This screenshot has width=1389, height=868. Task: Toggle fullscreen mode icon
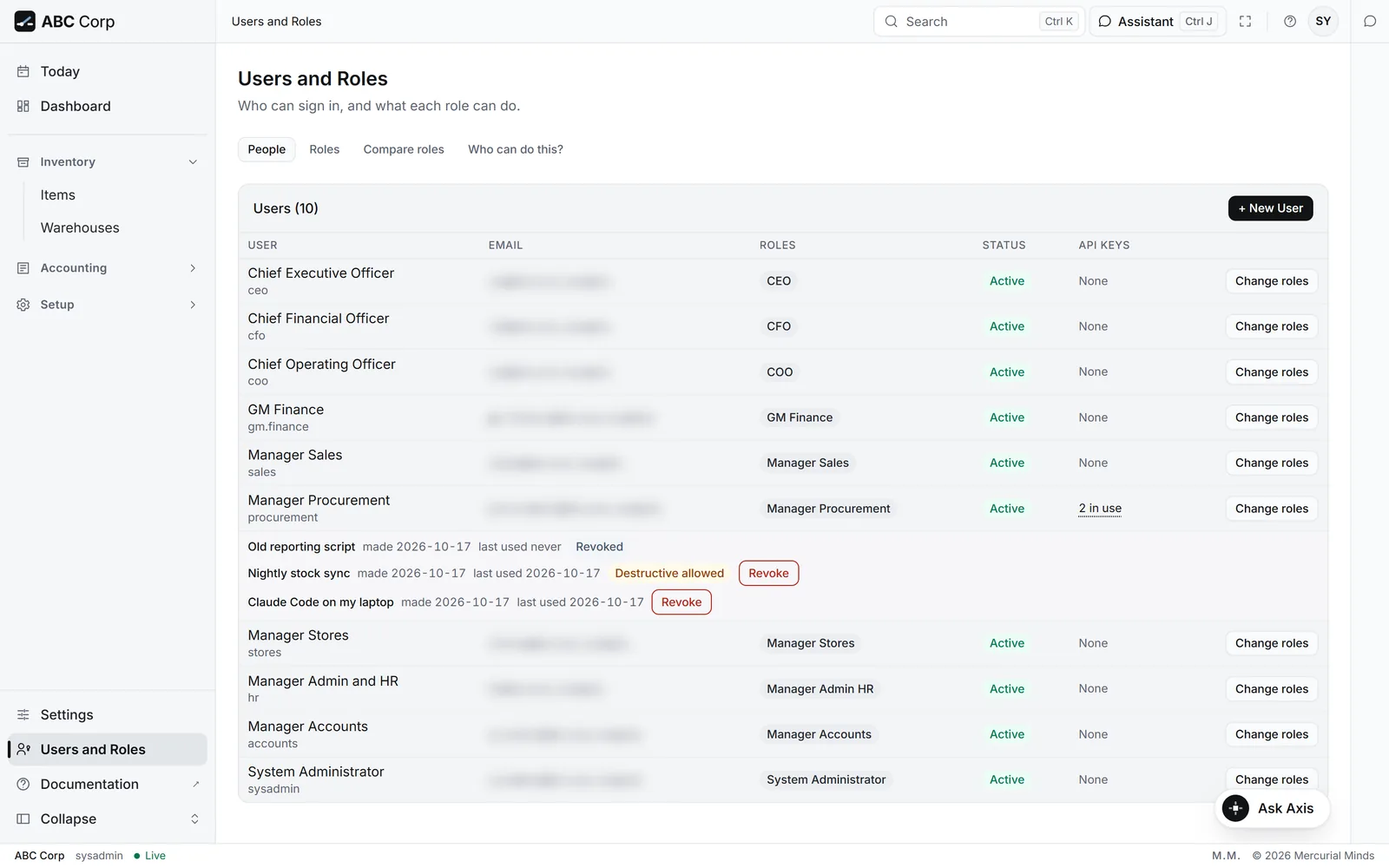click(x=1245, y=22)
